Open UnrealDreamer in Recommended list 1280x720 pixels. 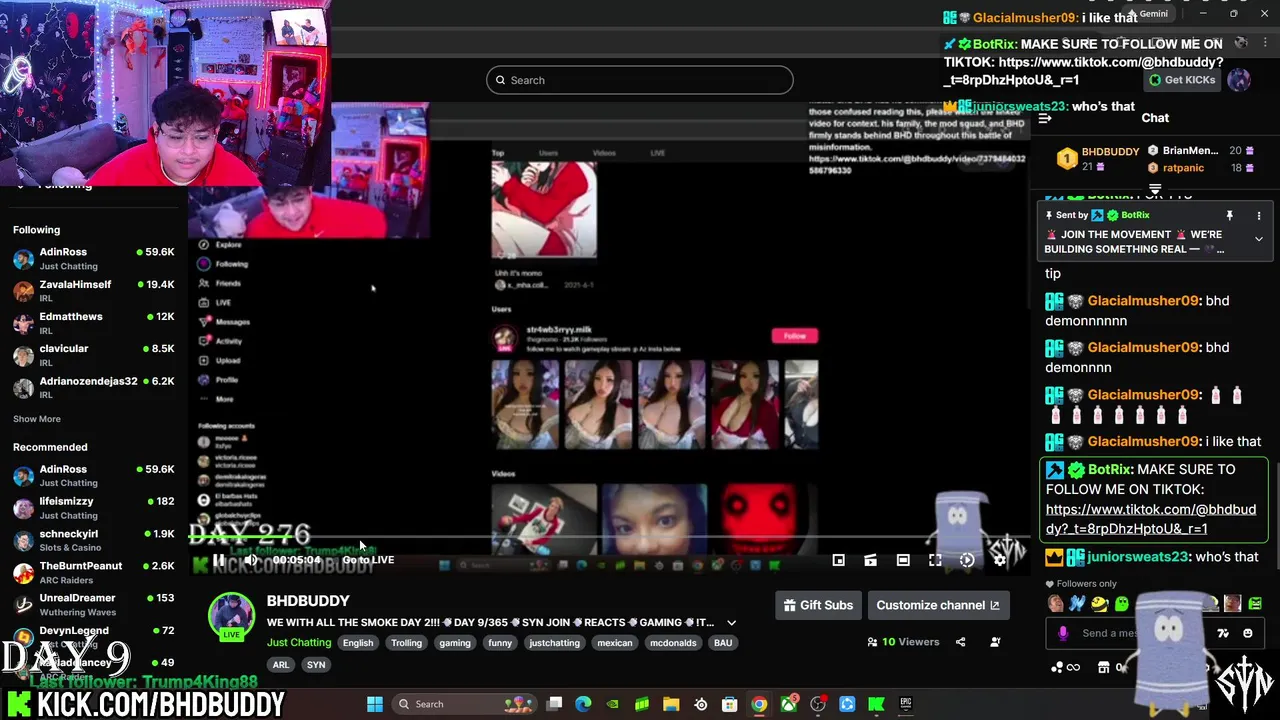pos(92,604)
